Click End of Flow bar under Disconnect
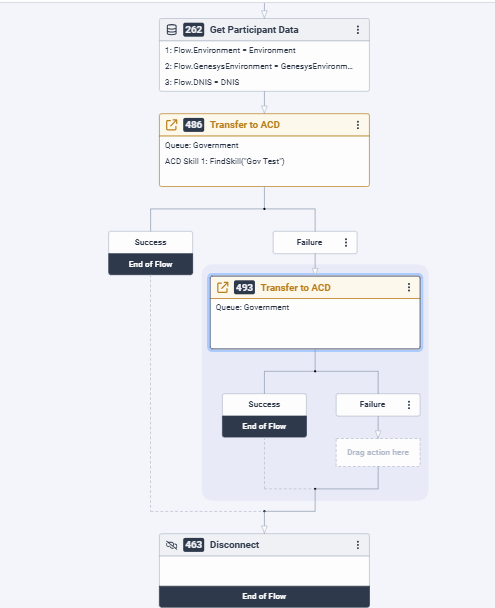This screenshot has width=495, height=608. (264, 596)
